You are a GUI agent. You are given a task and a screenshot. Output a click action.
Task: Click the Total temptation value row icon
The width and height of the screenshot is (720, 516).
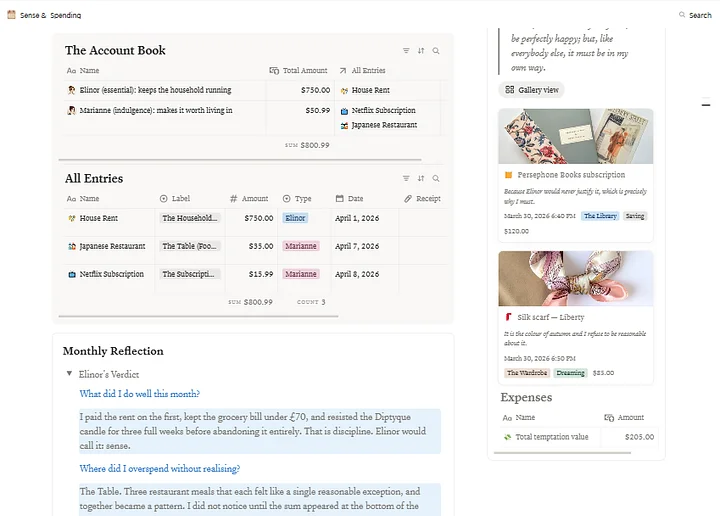click(507, 437)
